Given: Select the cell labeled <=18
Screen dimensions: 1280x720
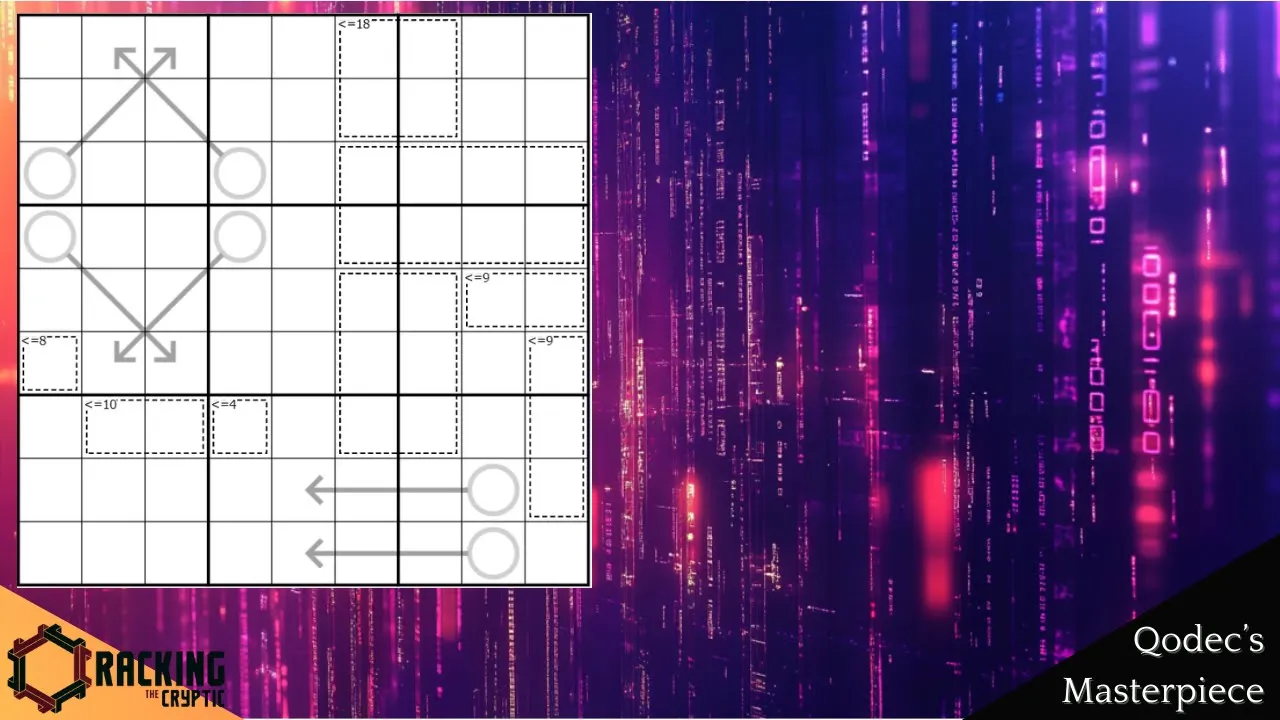Looking at the screenshot, I should coord(366,47).
